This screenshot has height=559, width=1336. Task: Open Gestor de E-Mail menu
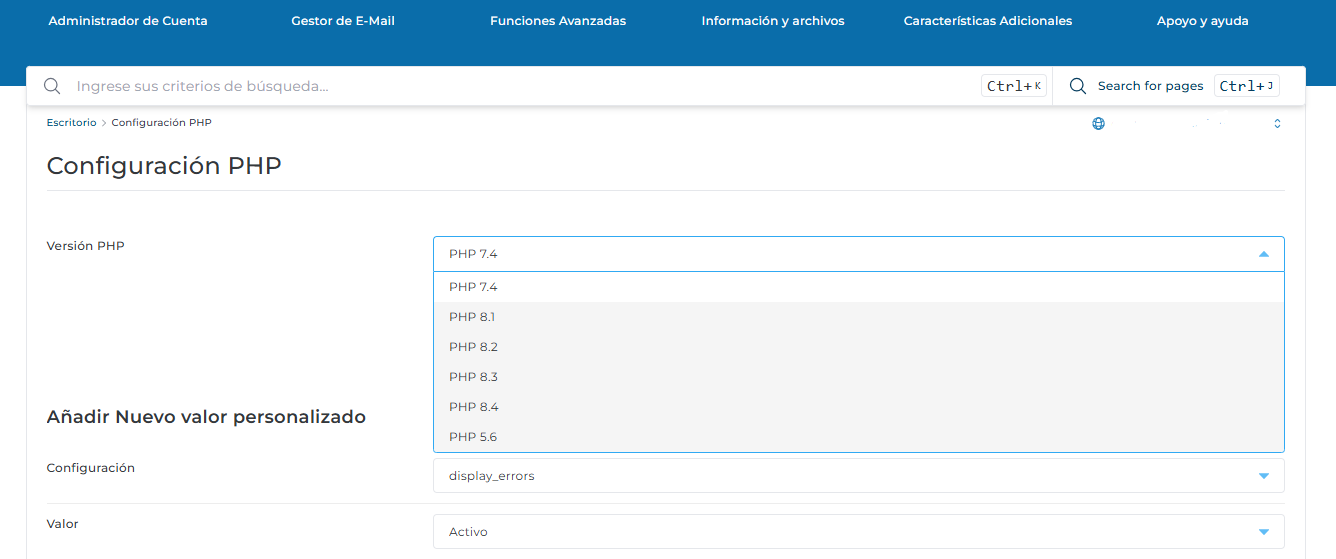pos(343,21)
